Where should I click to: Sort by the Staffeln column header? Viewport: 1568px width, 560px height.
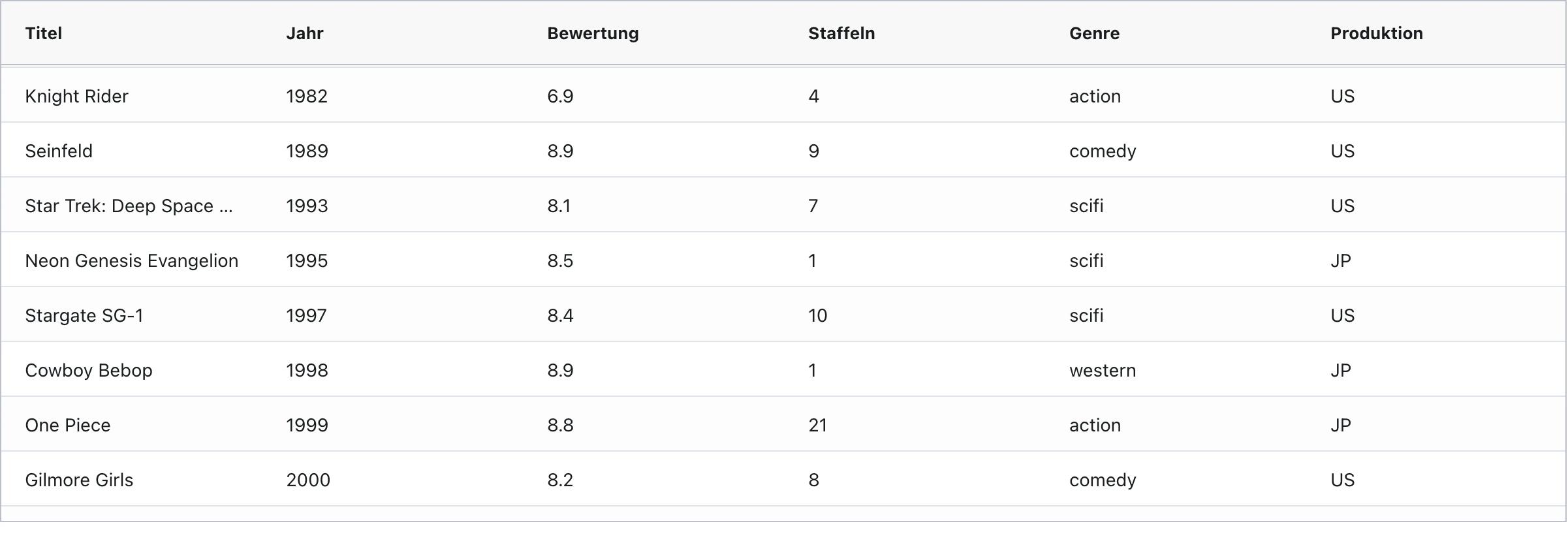tap(841, 33)
